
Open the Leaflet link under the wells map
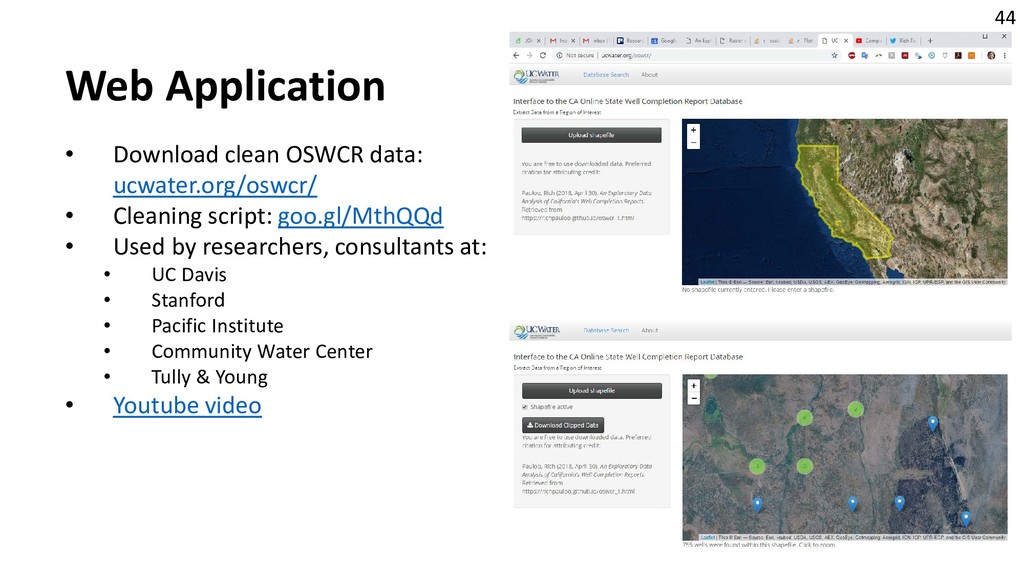tap(707, 537)
